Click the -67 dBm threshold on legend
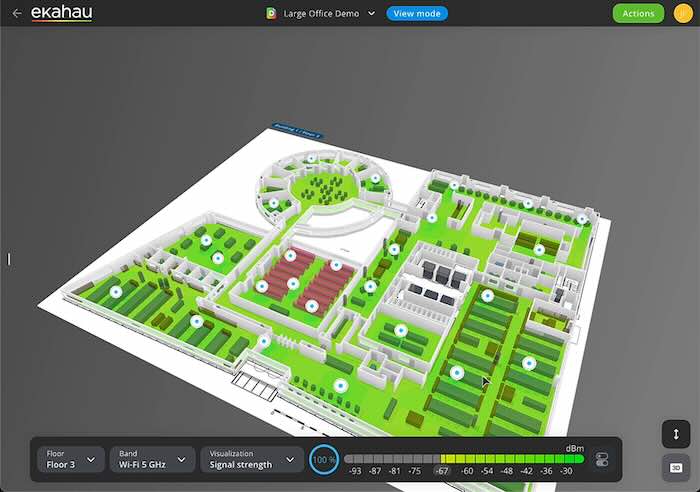The image size is (700, 492). click(x=442, y=470)
